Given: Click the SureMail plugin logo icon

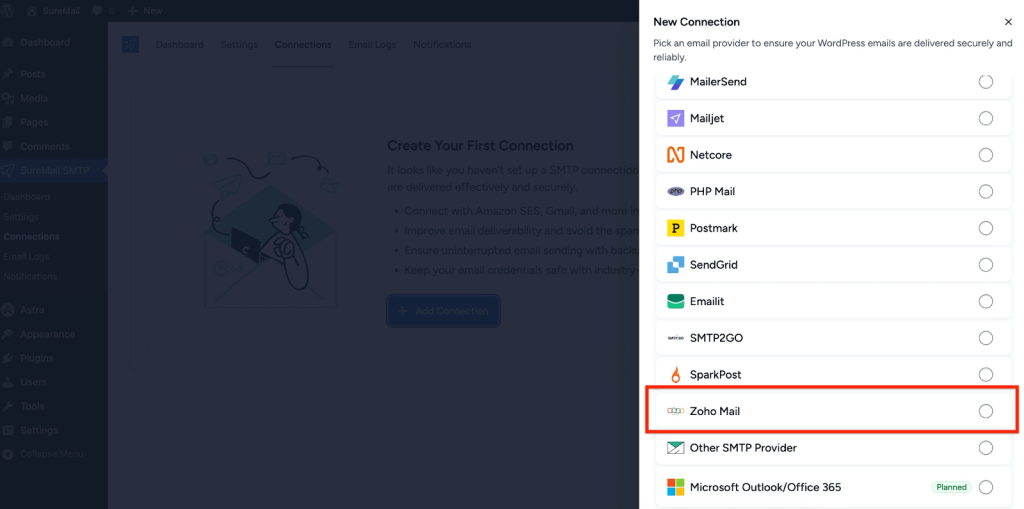Looking at the screenshot, I should (x=131, y=44).
